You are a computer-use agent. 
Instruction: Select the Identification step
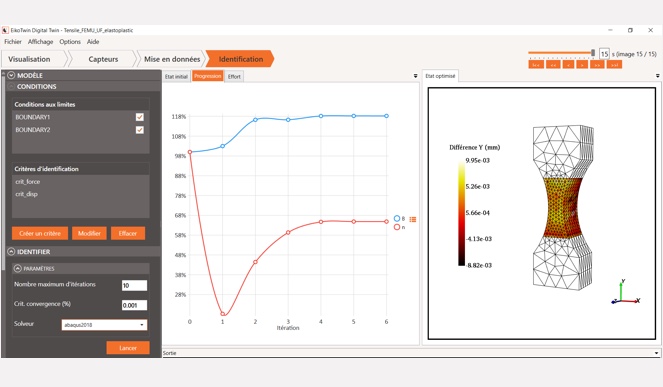(240, 59)
